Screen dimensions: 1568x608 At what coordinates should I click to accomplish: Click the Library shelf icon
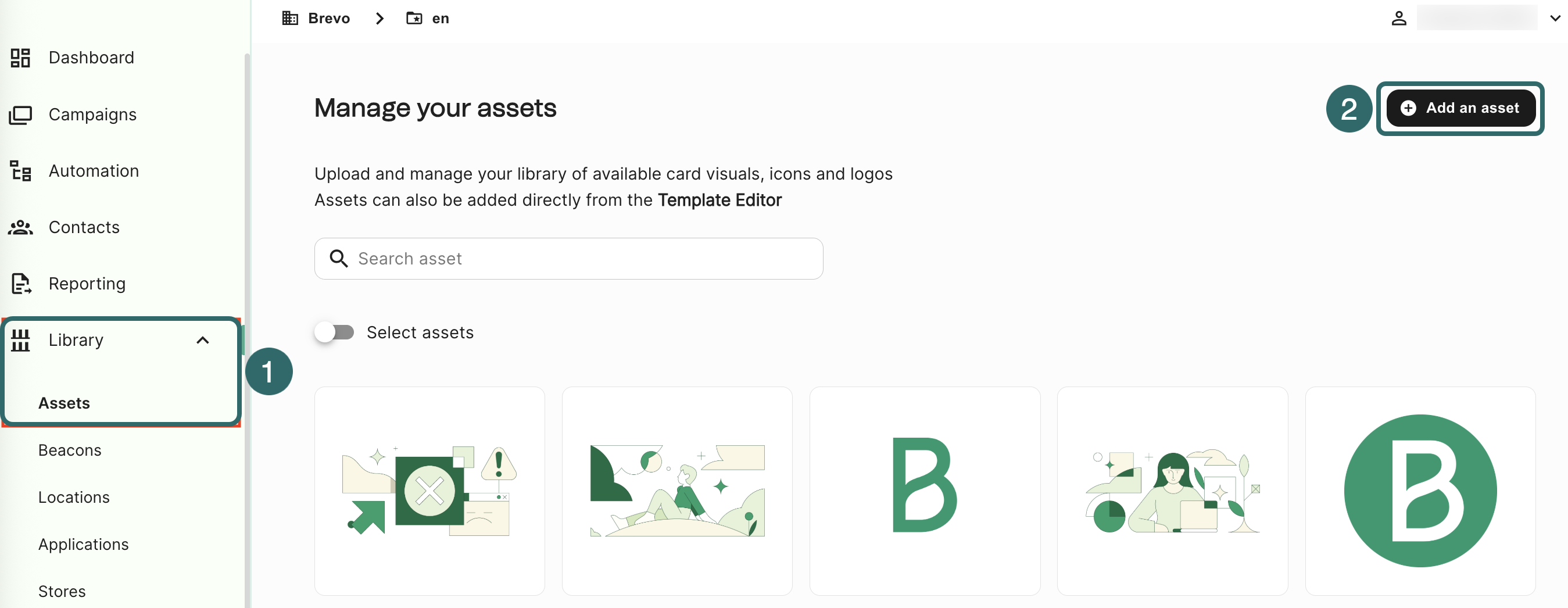(20, 340)
